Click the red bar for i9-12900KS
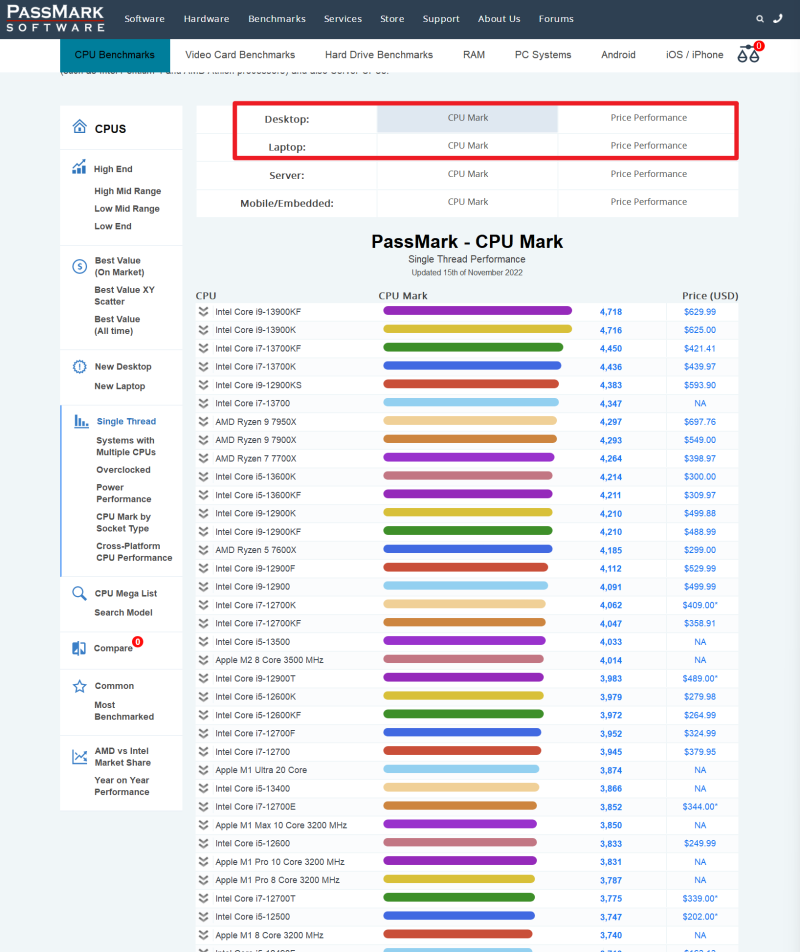 [470, 384]
